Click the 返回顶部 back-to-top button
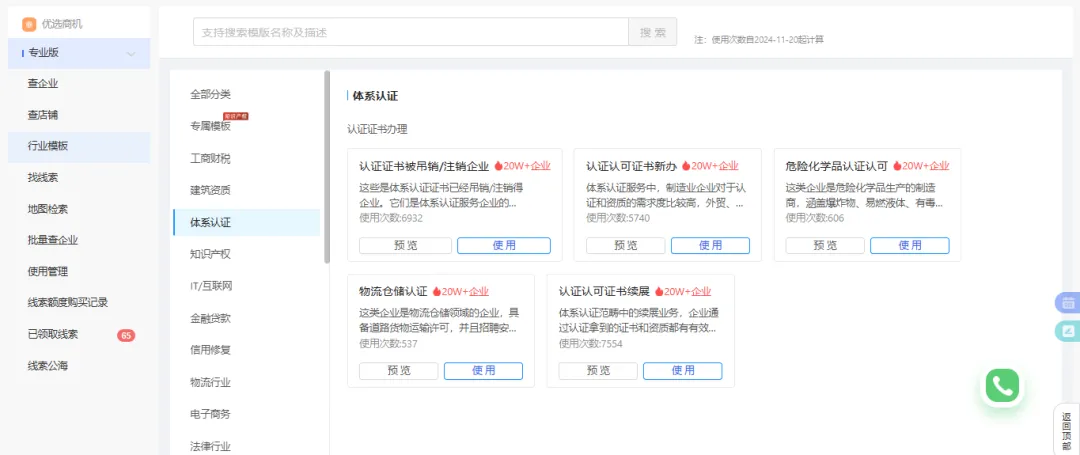The height and width of the screenshot is (455, 1080). point(1066,428)
